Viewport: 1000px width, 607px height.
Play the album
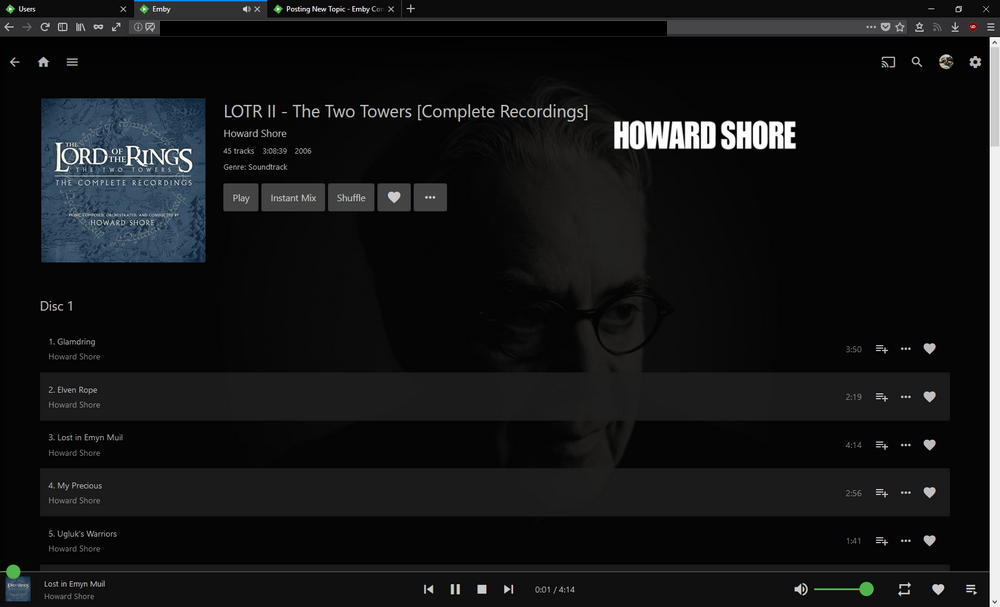click(240, 198)
